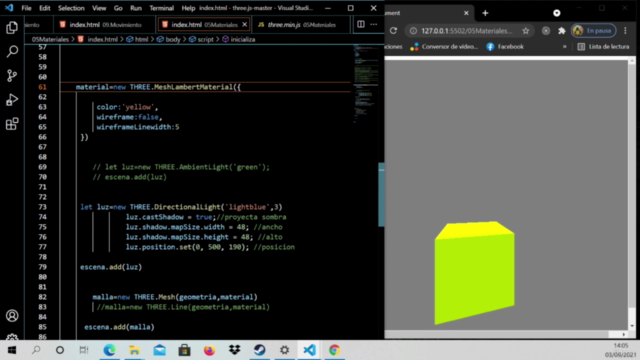Screen dimensions: 640x360
Task: Switch to Chrome on taskbar
Action: coord(334,350)
